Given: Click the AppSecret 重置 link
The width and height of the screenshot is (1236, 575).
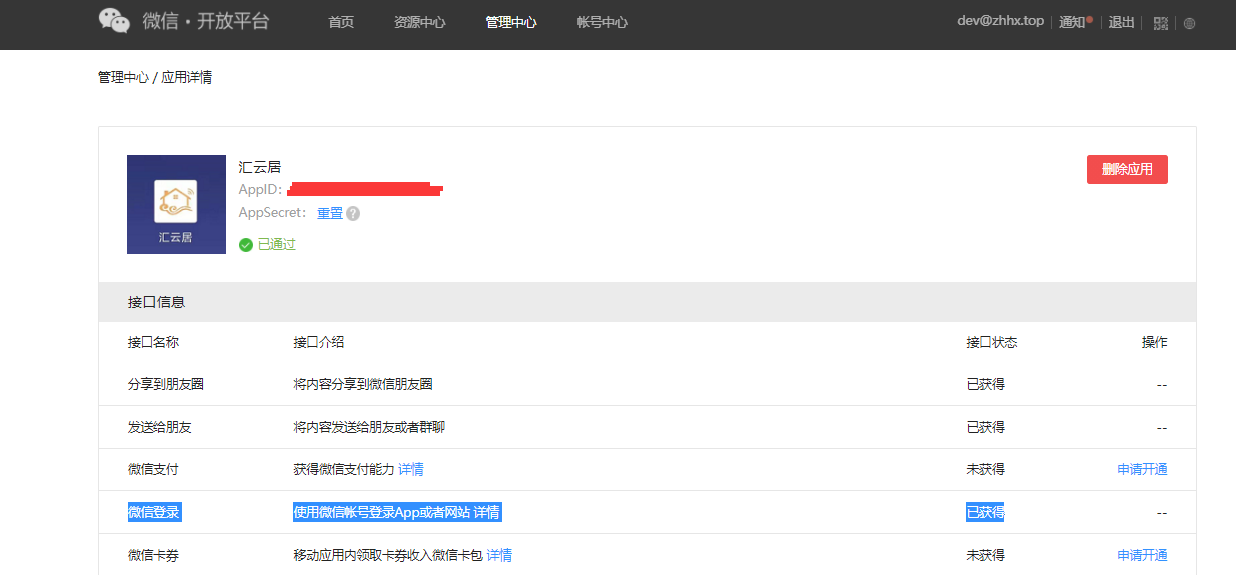Looking at the screenshot, I should click(330, 213).
